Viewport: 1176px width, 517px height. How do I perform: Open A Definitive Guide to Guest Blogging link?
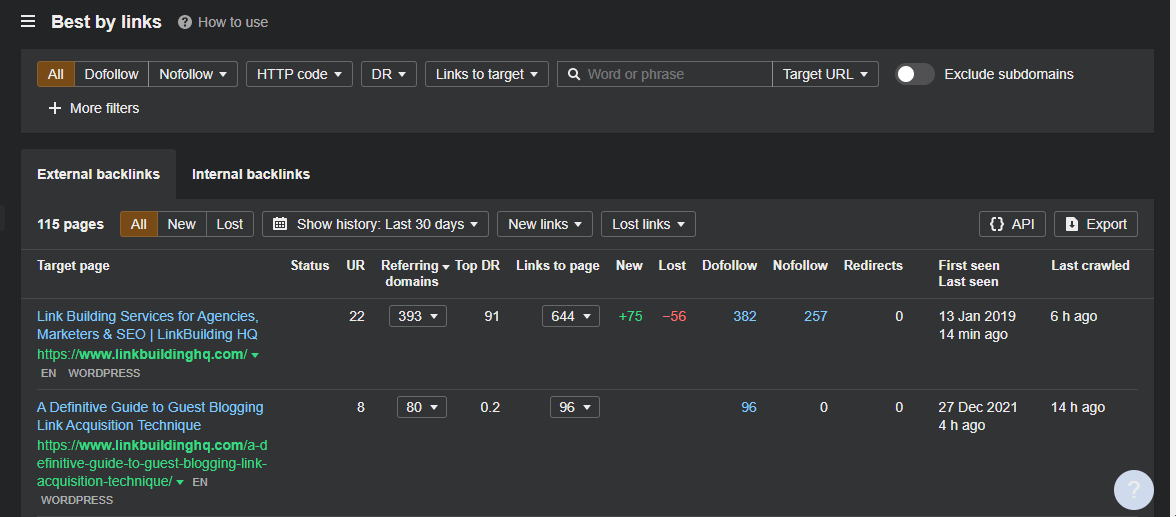150,416
